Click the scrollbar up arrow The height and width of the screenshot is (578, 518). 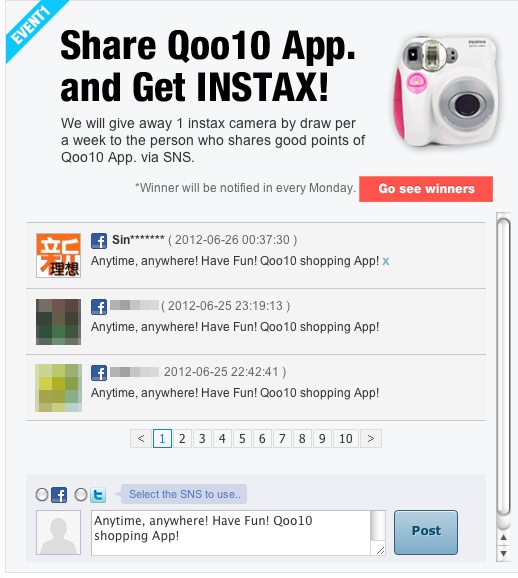click(x=503, y=537)
